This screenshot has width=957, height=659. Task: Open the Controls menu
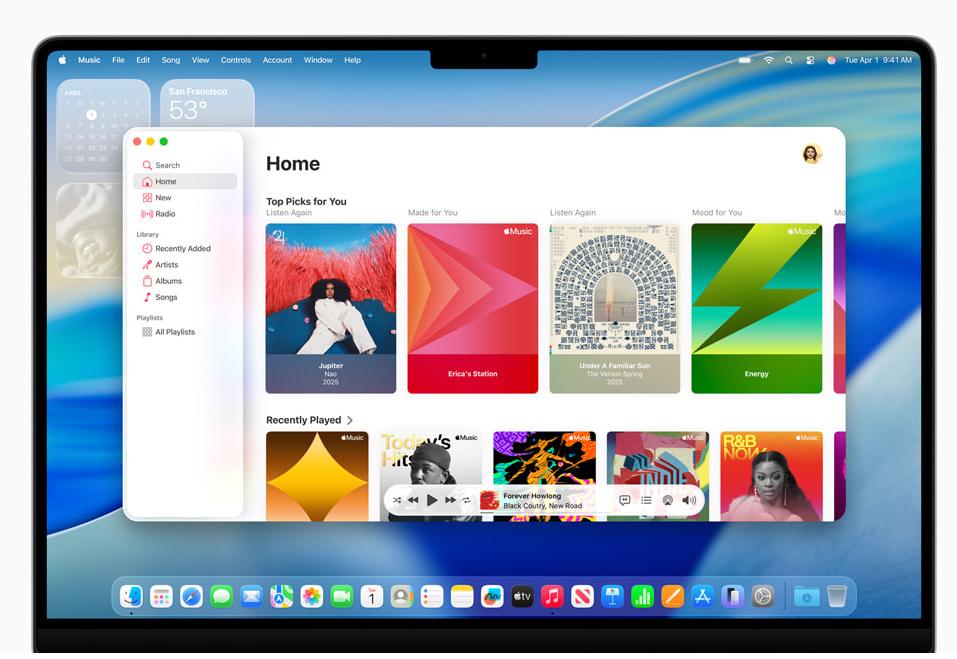[x=236, y=60]
